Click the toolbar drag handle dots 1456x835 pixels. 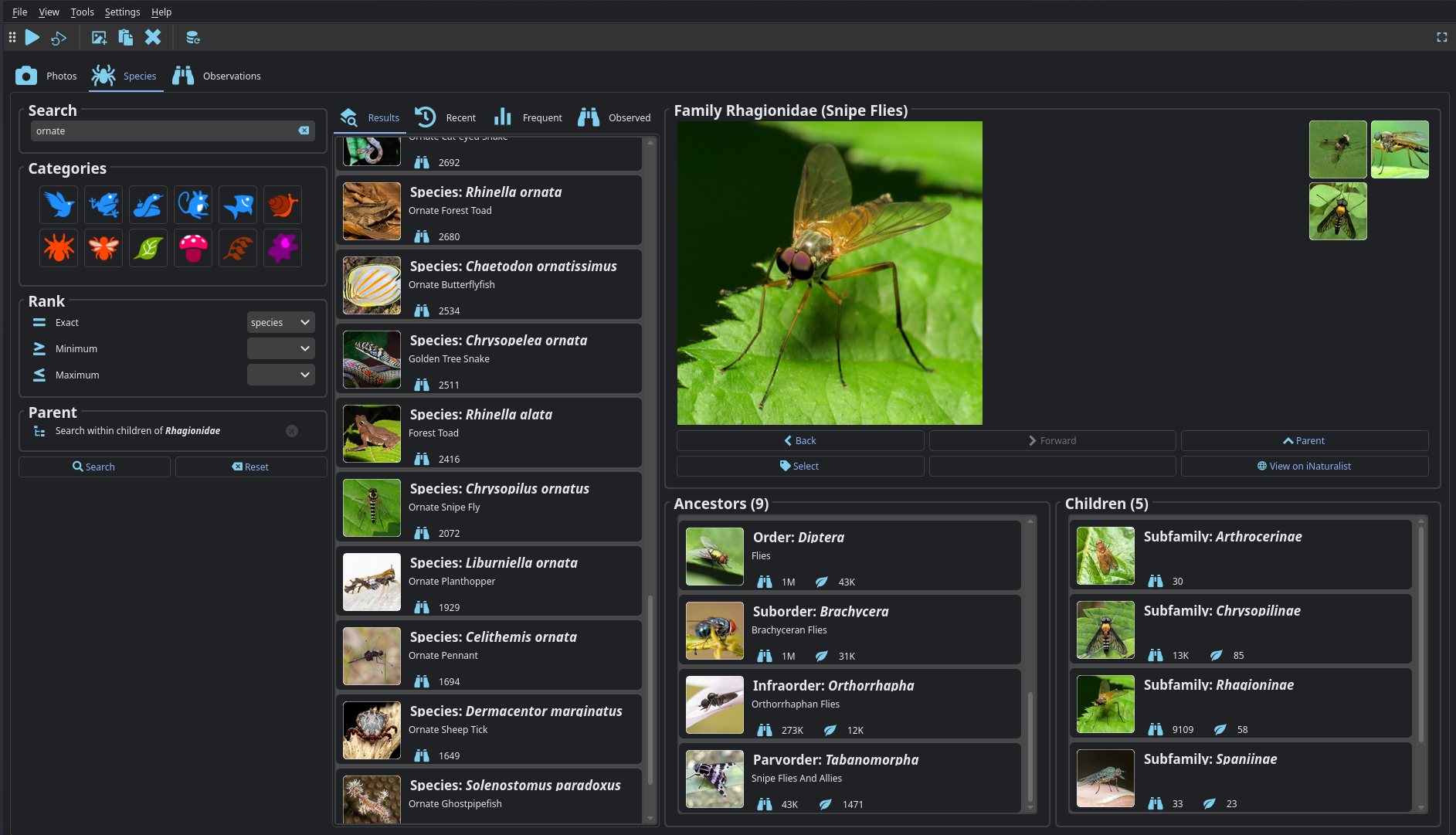pos(12,37)
